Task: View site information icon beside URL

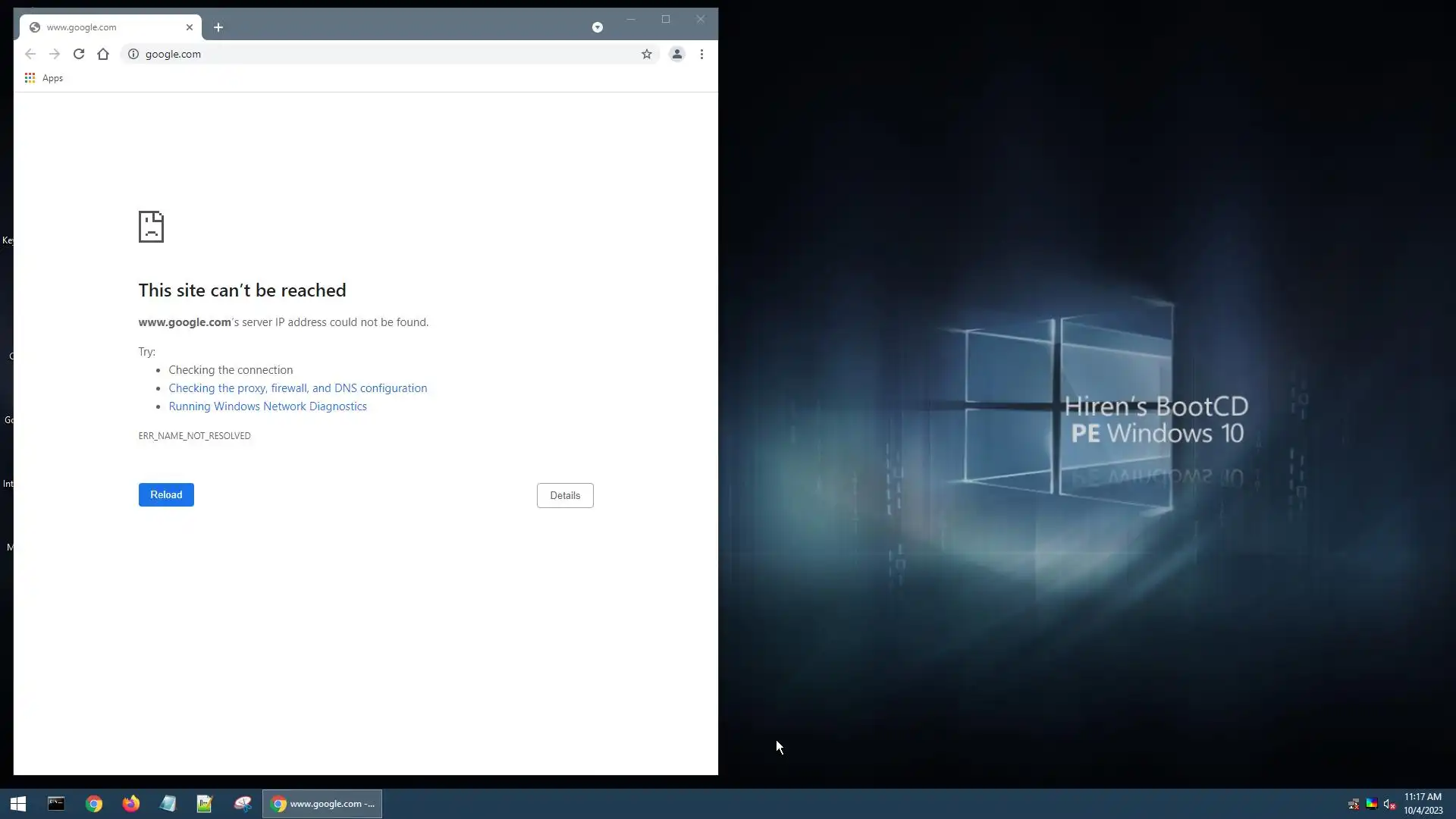Action: (133, 54)
